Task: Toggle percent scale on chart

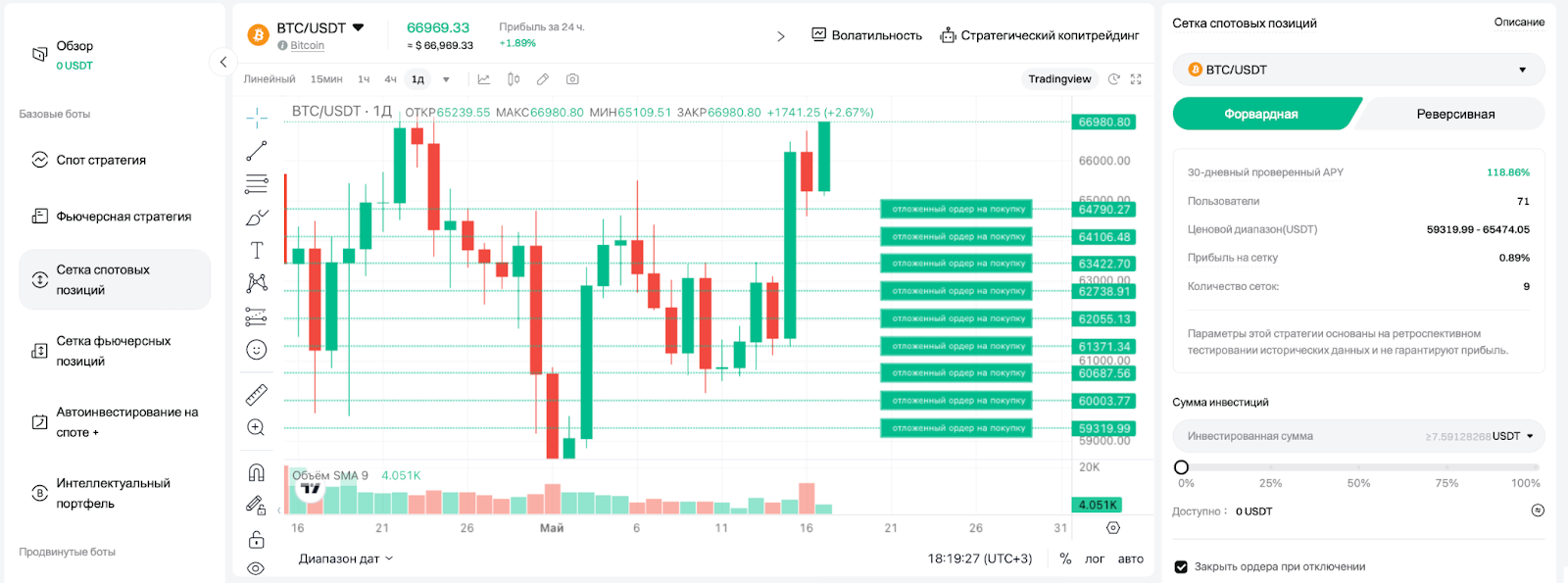Action: (1065, 559)
